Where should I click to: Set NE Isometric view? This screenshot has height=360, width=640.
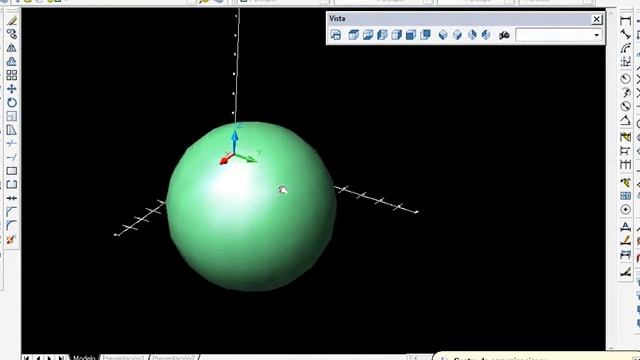pyautogui.click(x=472, y=35)
